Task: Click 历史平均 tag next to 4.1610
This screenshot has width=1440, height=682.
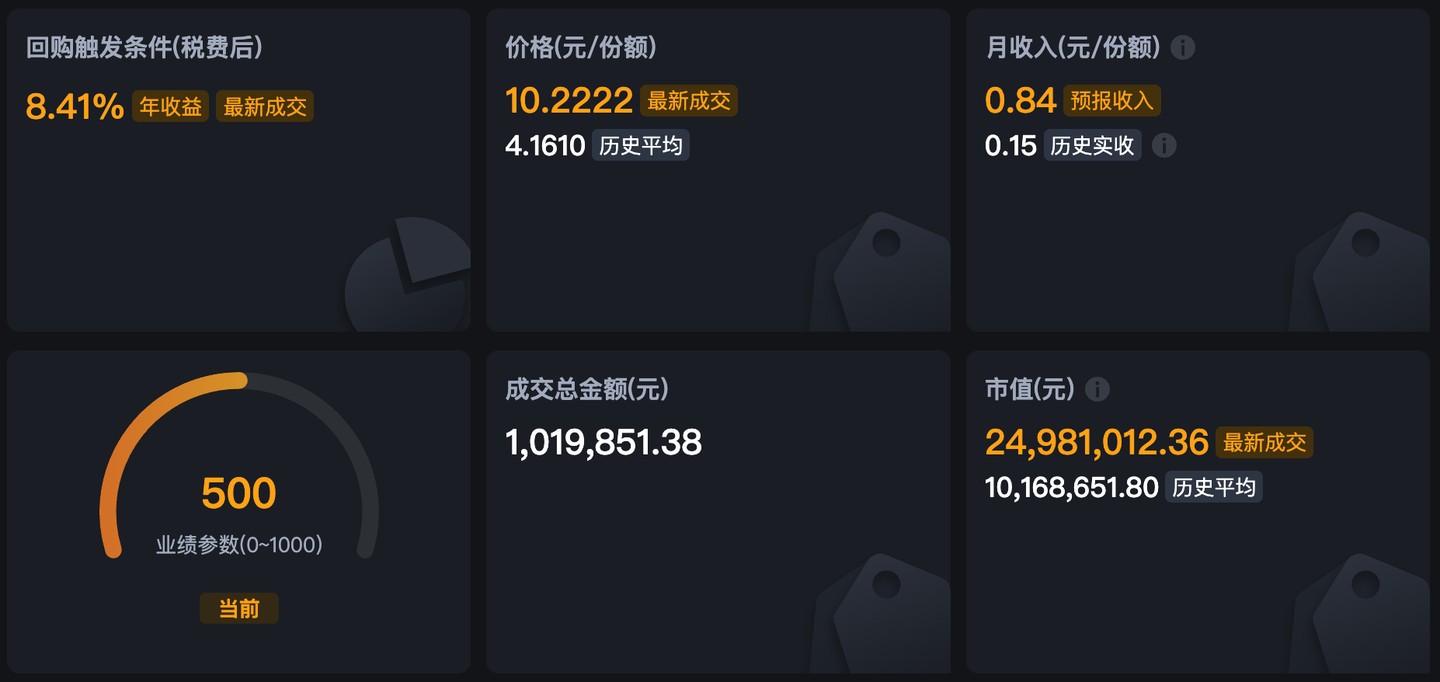Action: [640, 146]
